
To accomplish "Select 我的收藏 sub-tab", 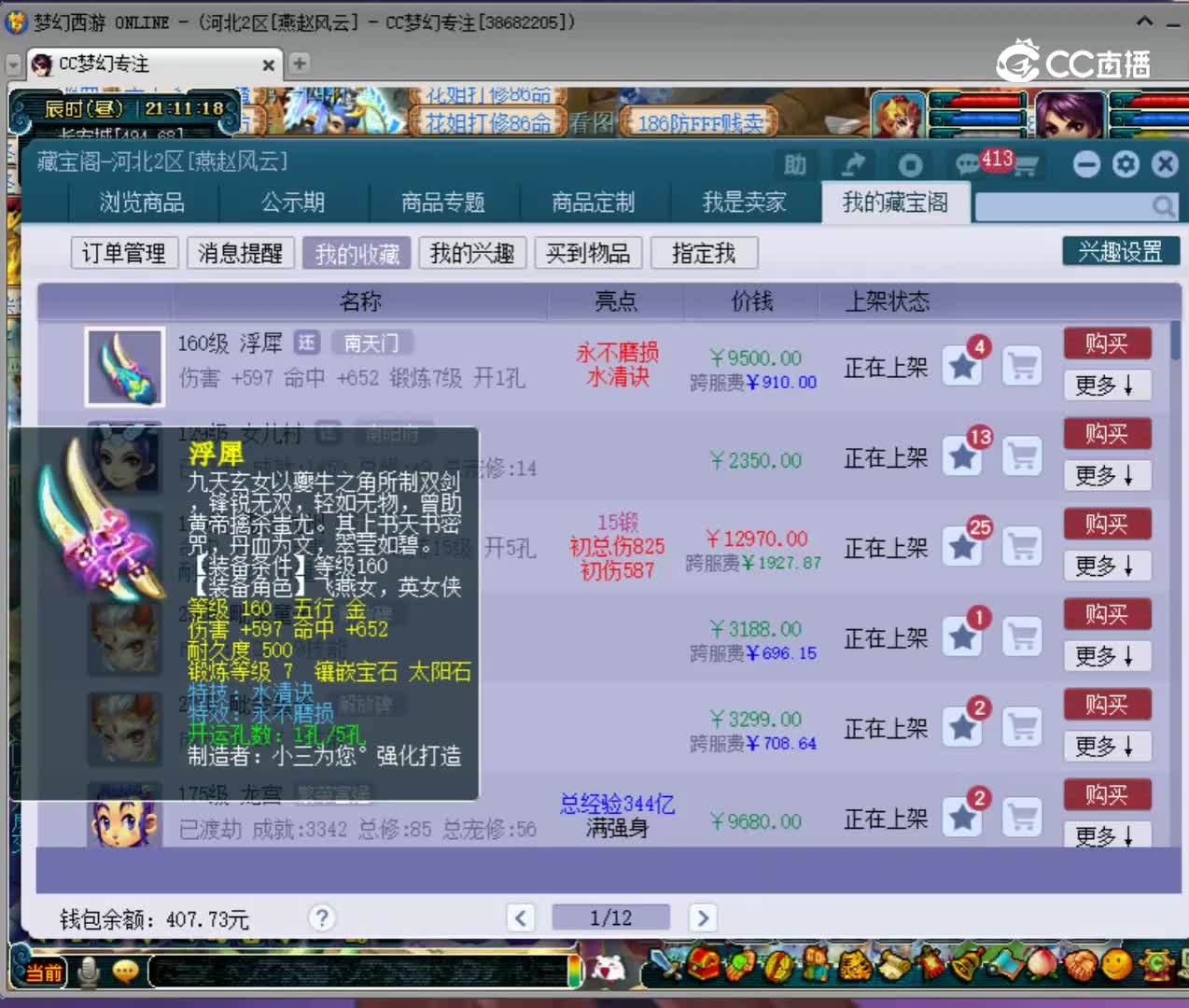I will pos(357,253).
